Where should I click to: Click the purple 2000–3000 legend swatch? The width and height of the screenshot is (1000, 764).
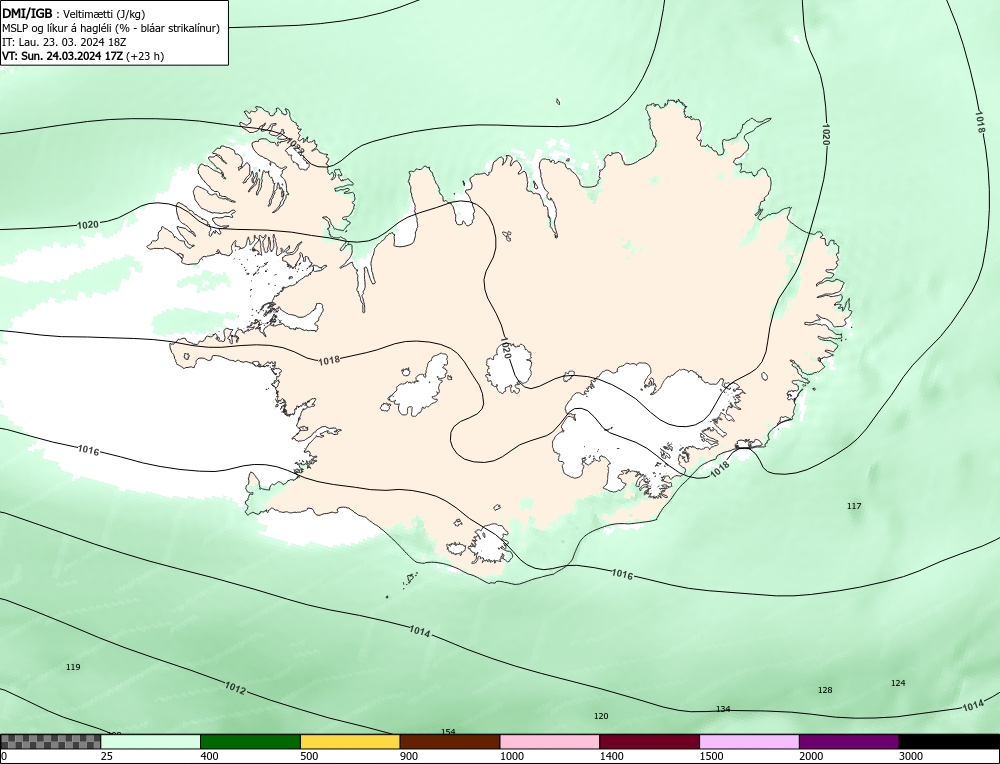849,742
